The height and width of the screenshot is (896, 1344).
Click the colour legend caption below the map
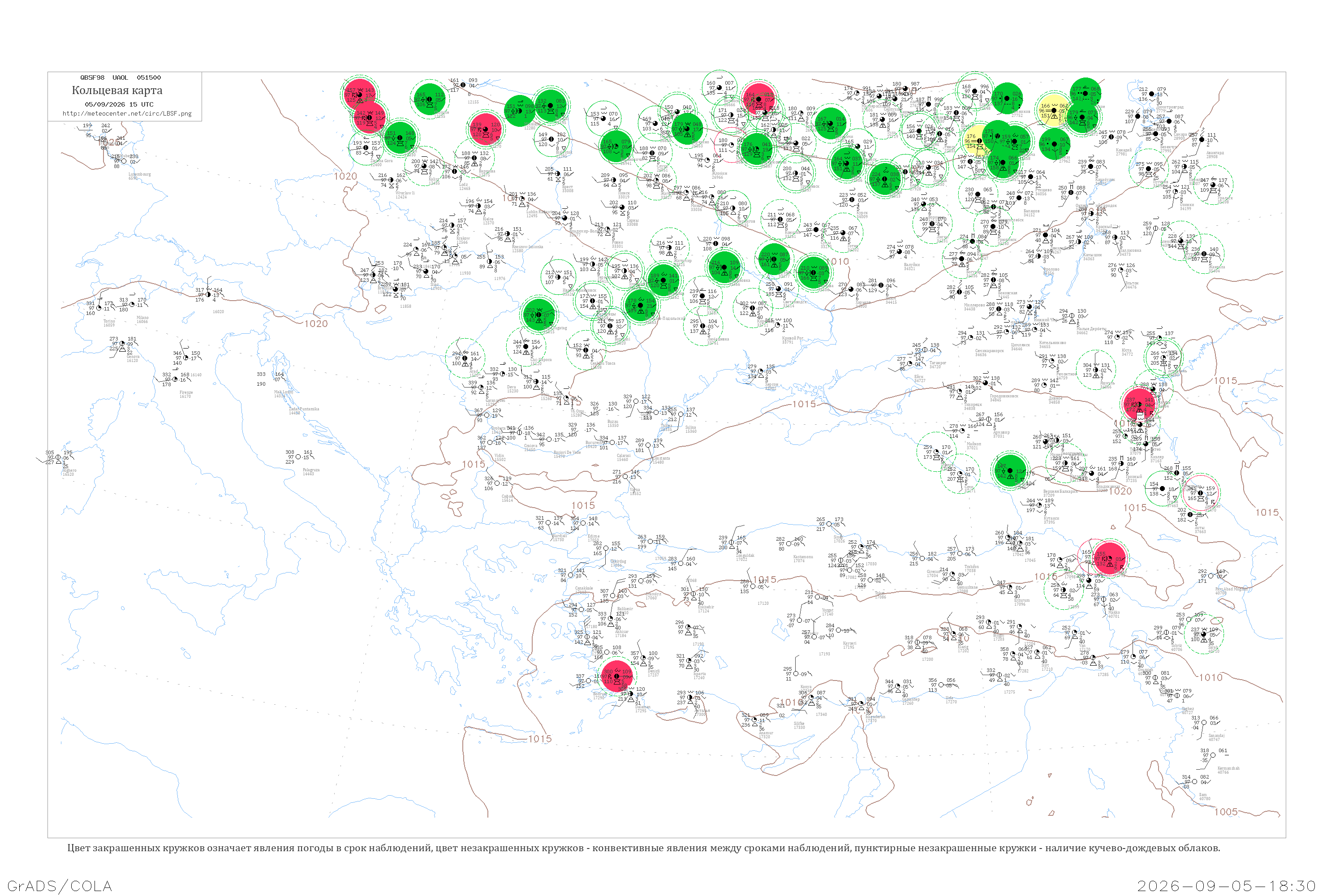click(x=643, y=848)
